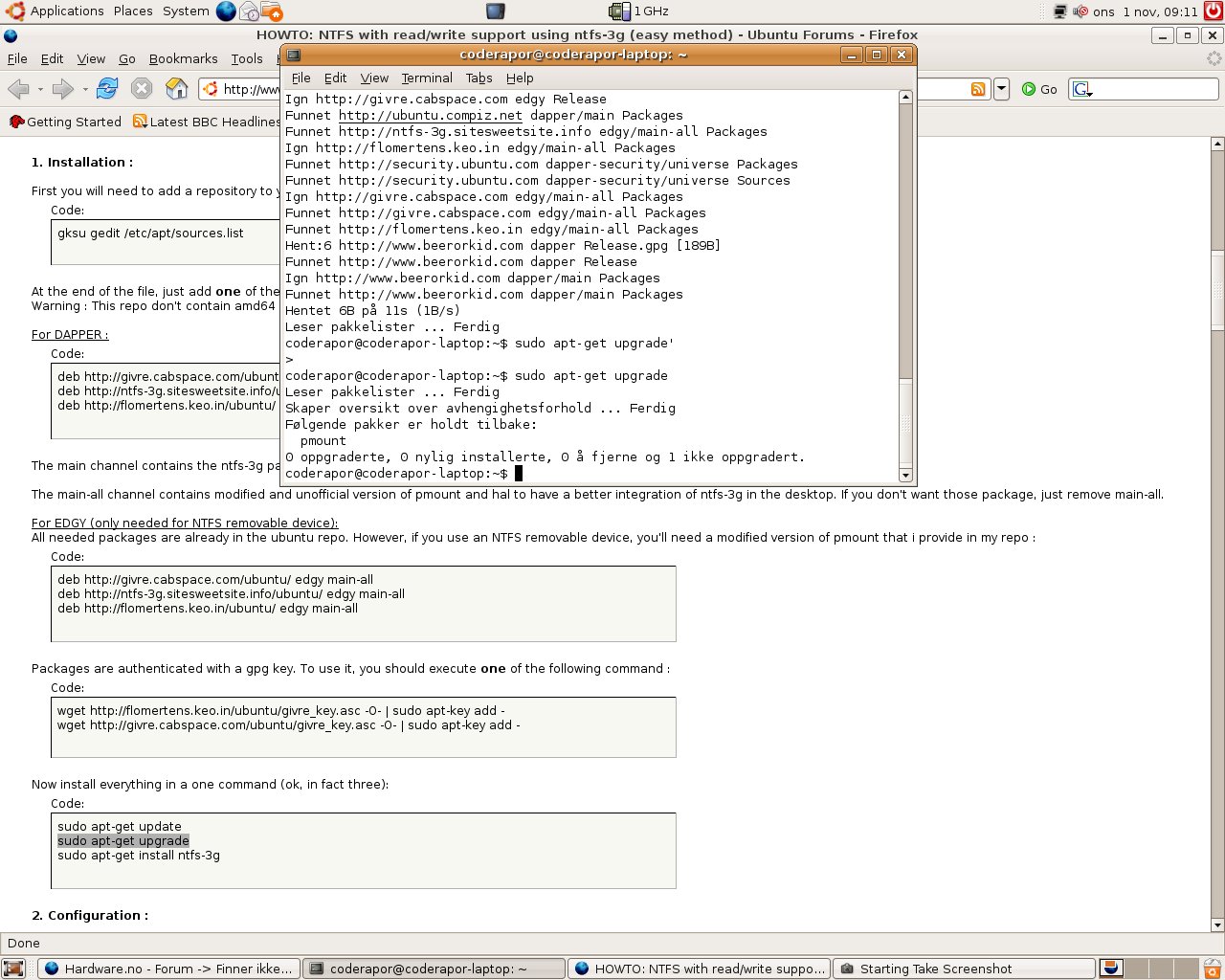Click Firefox Back arrow button
Image resolution: width=1225 pixels, height=980 pixels.
point(18,89)
